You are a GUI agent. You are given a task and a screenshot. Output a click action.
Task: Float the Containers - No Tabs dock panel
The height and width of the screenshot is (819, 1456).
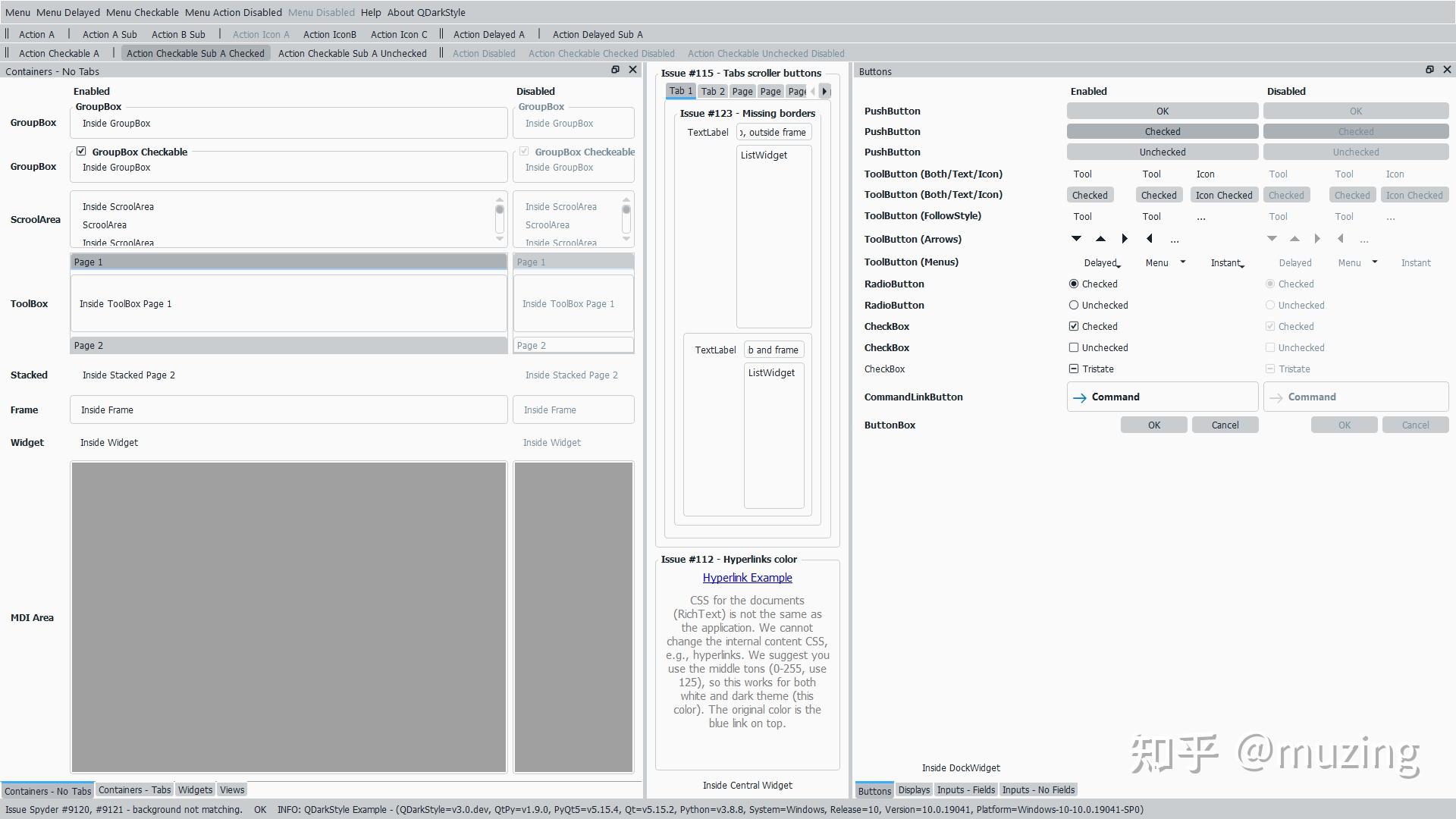615,70
